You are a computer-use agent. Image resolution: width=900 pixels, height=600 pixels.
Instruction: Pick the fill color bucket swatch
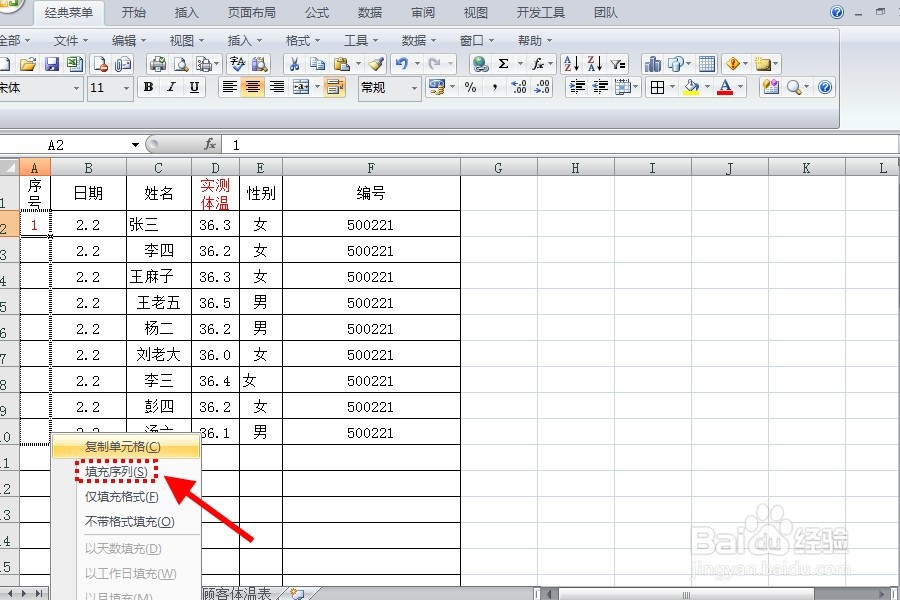[x=691, y=88]
